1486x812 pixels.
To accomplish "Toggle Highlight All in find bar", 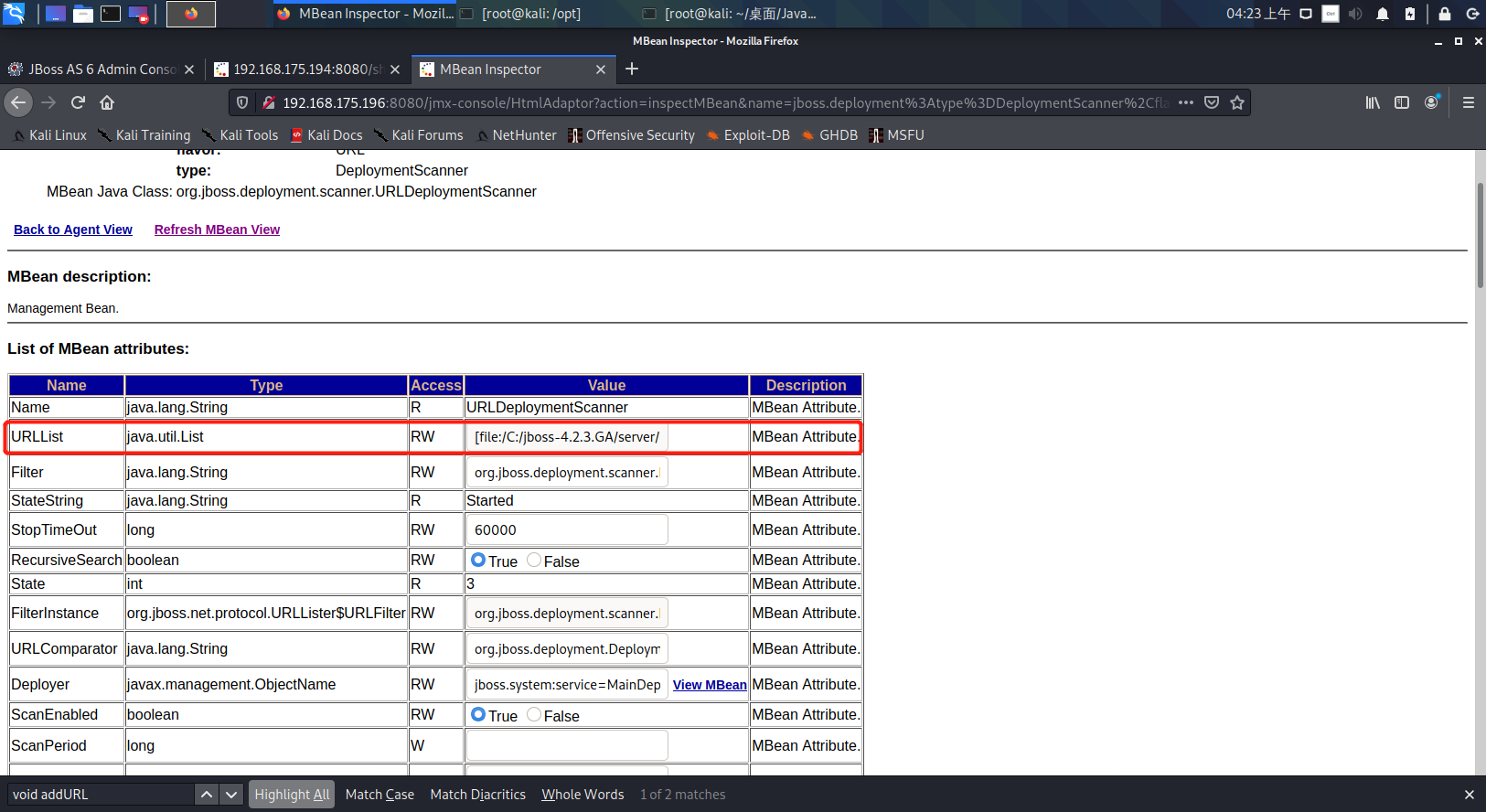I will (292, 795).
